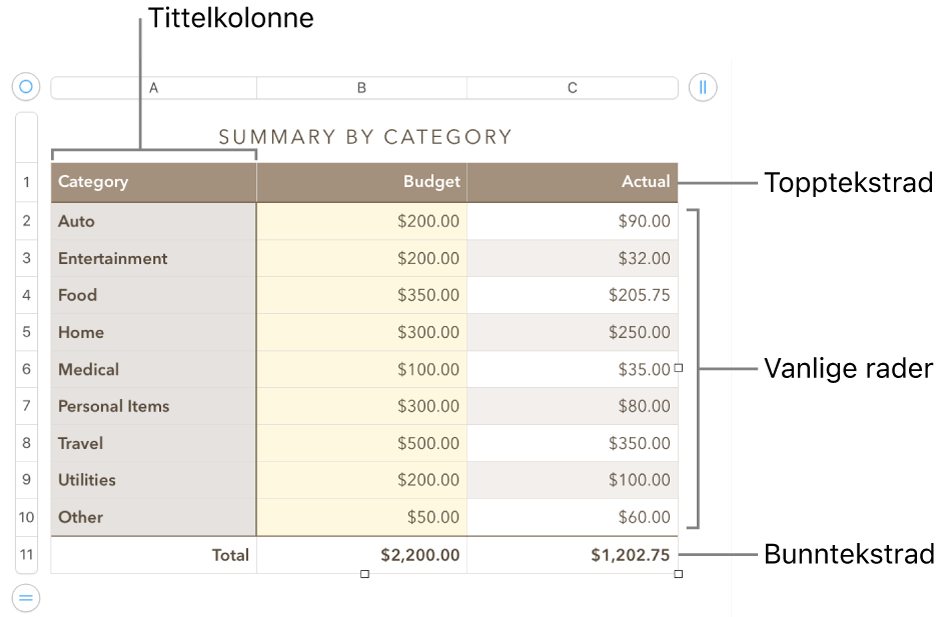This screenshot has height=617, width=947.
Task: Click the Budget header cell
Action: click(362, 182)
